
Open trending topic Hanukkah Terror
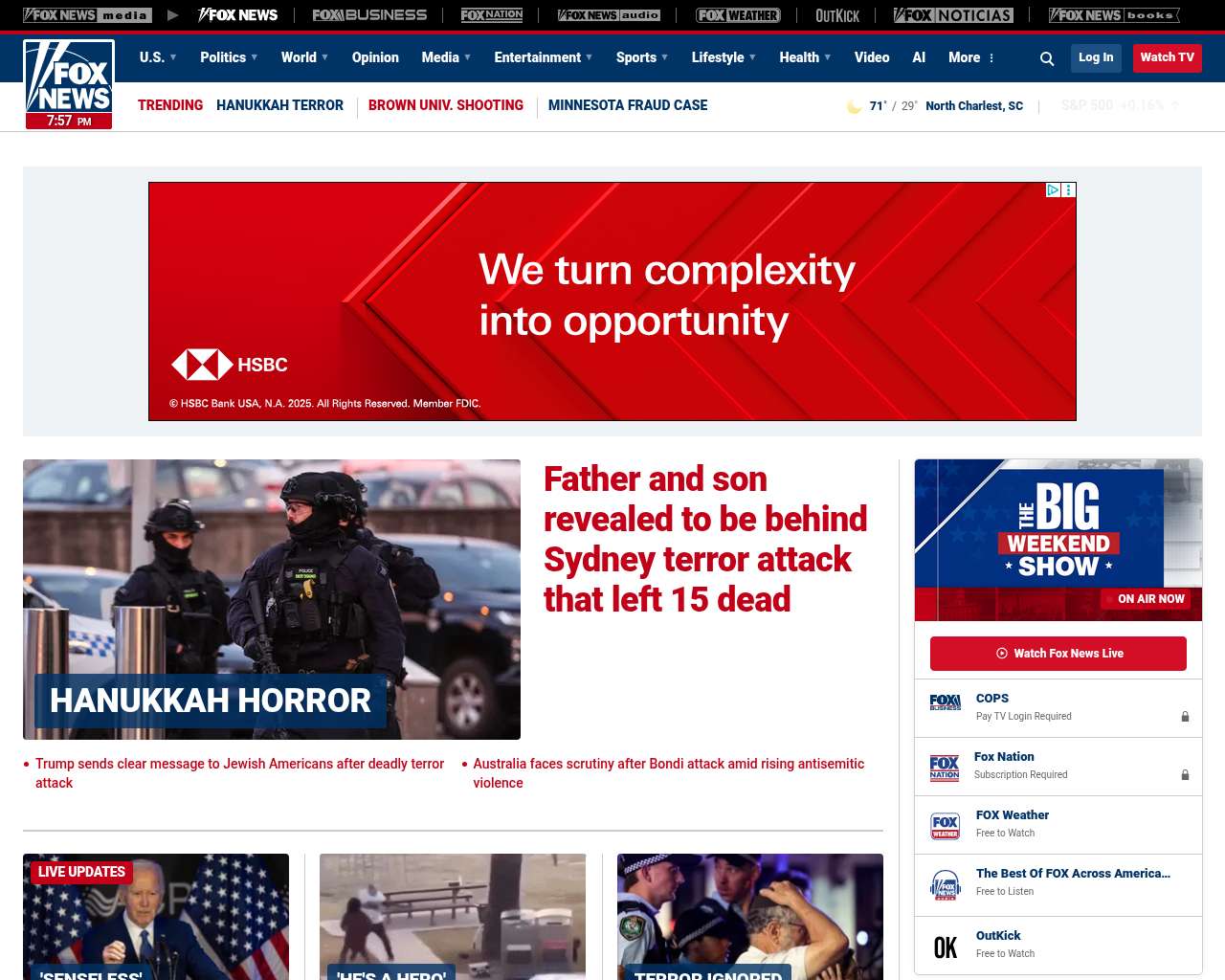pos(279,105)
